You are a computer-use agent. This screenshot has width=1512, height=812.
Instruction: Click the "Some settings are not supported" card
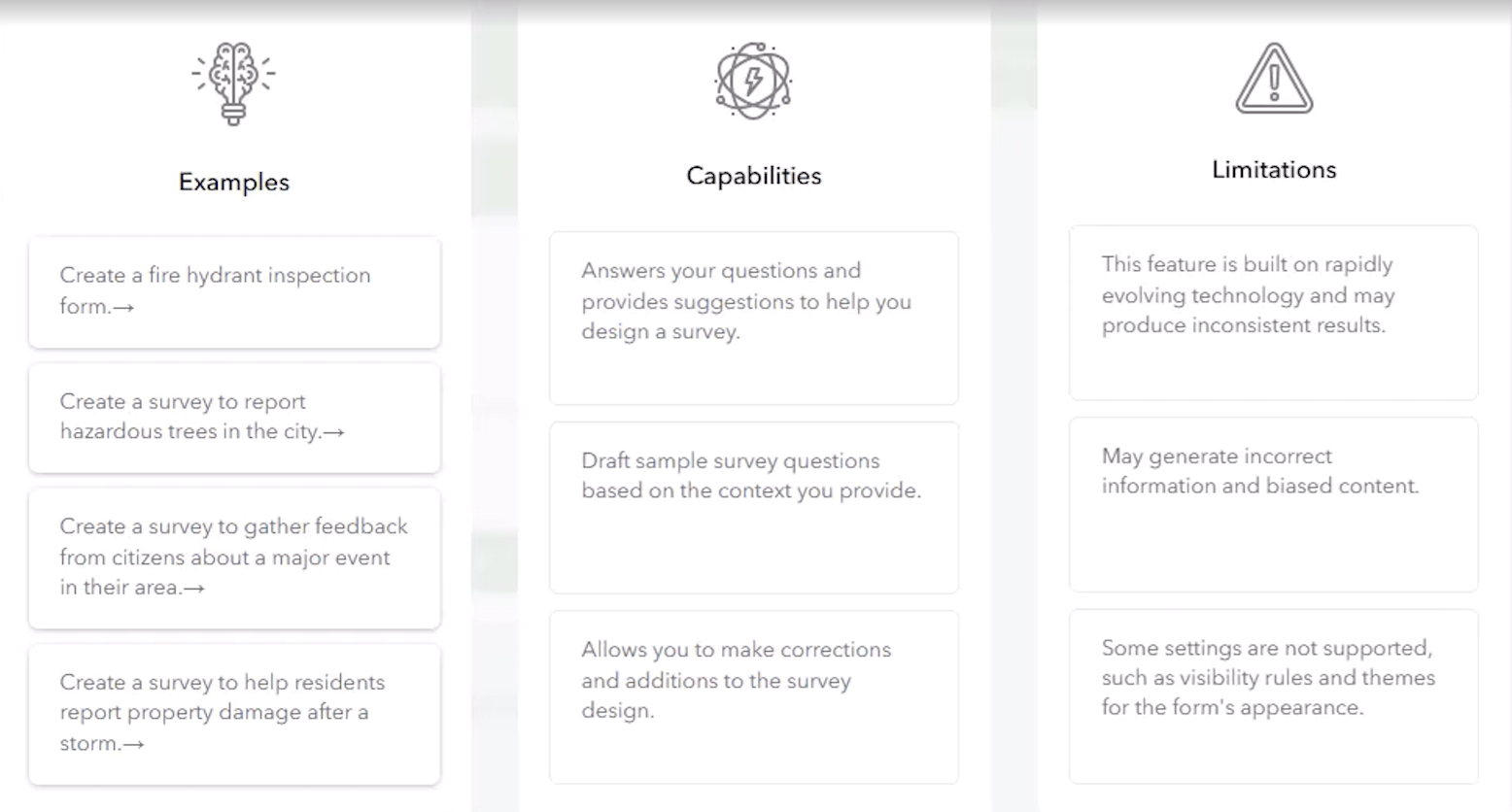pyautogui.click(x=1273, y=695)
